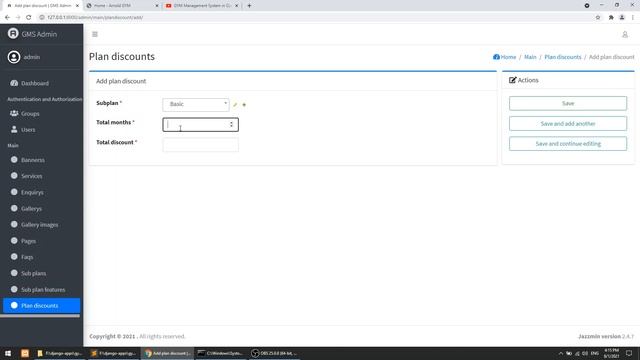Open the Windows Start menu
This screenshot has height=360, width=640.
coord(8,353)
